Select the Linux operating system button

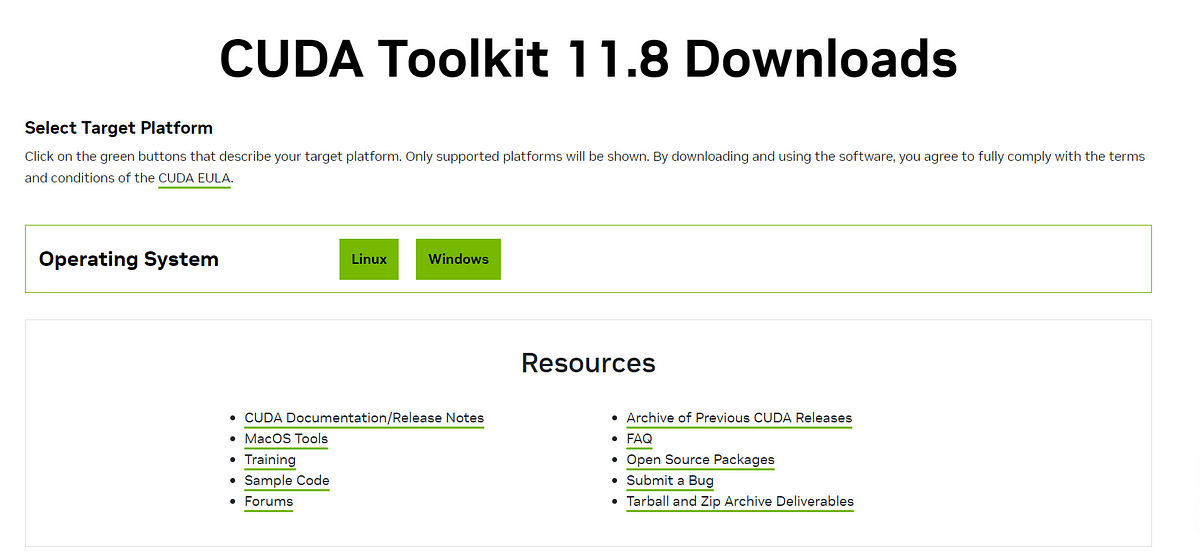[x=369, y=259]
